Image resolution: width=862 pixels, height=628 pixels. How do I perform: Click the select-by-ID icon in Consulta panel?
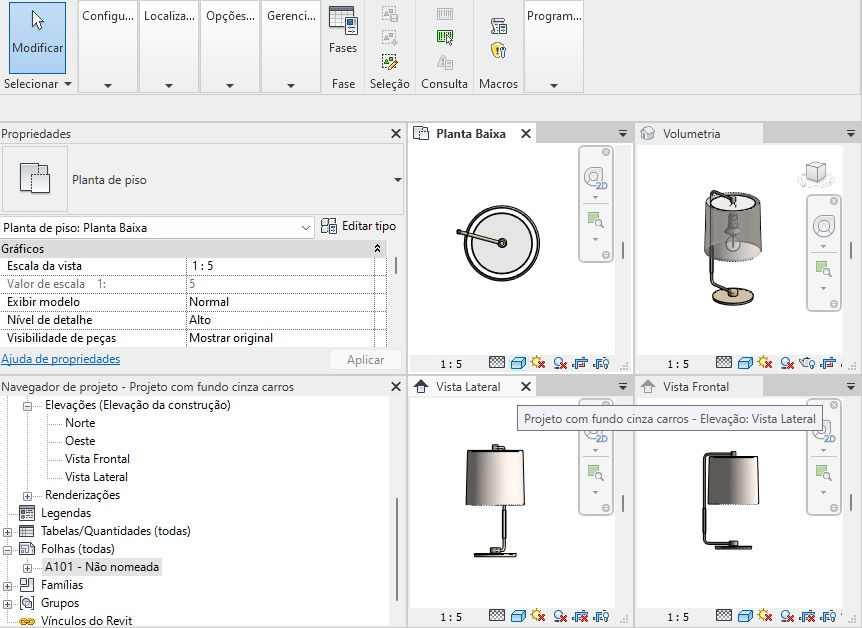[445, 38]
